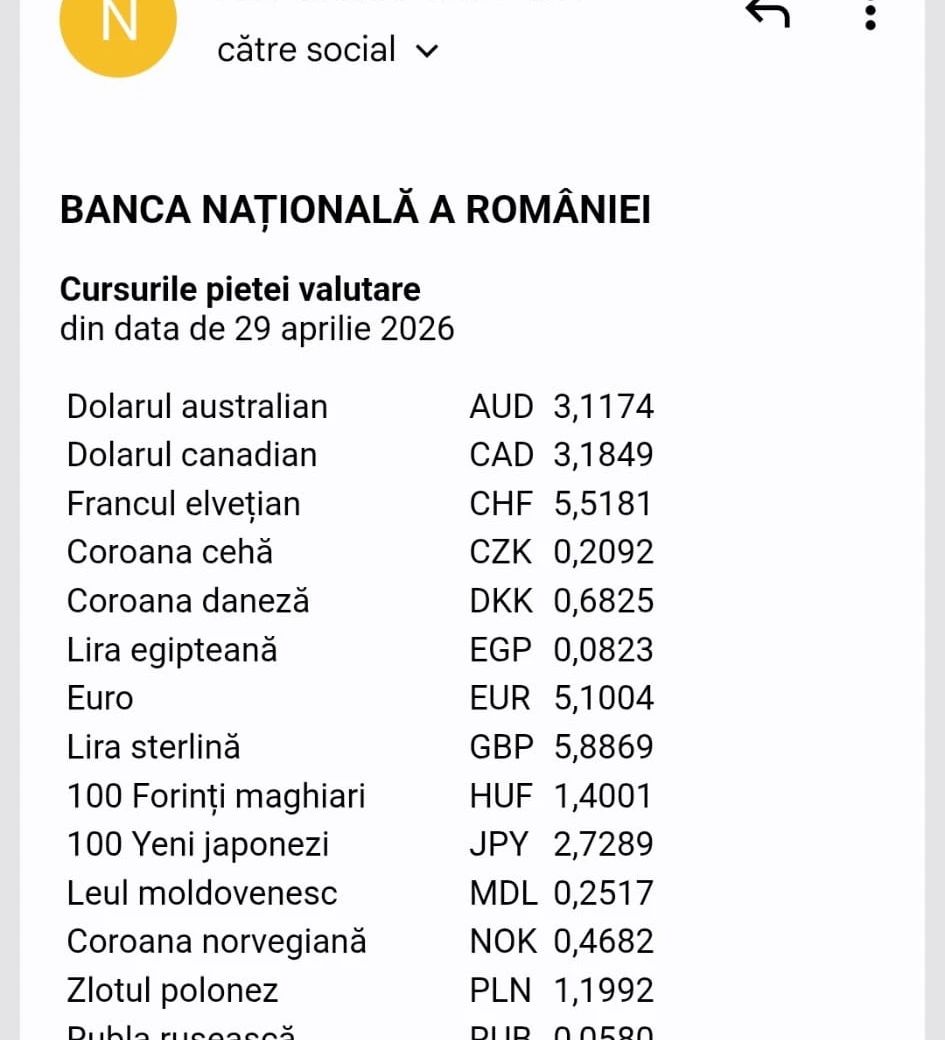
Task: Select the CZK currency code
Action: pyautogui.click(x=501, y=552)
